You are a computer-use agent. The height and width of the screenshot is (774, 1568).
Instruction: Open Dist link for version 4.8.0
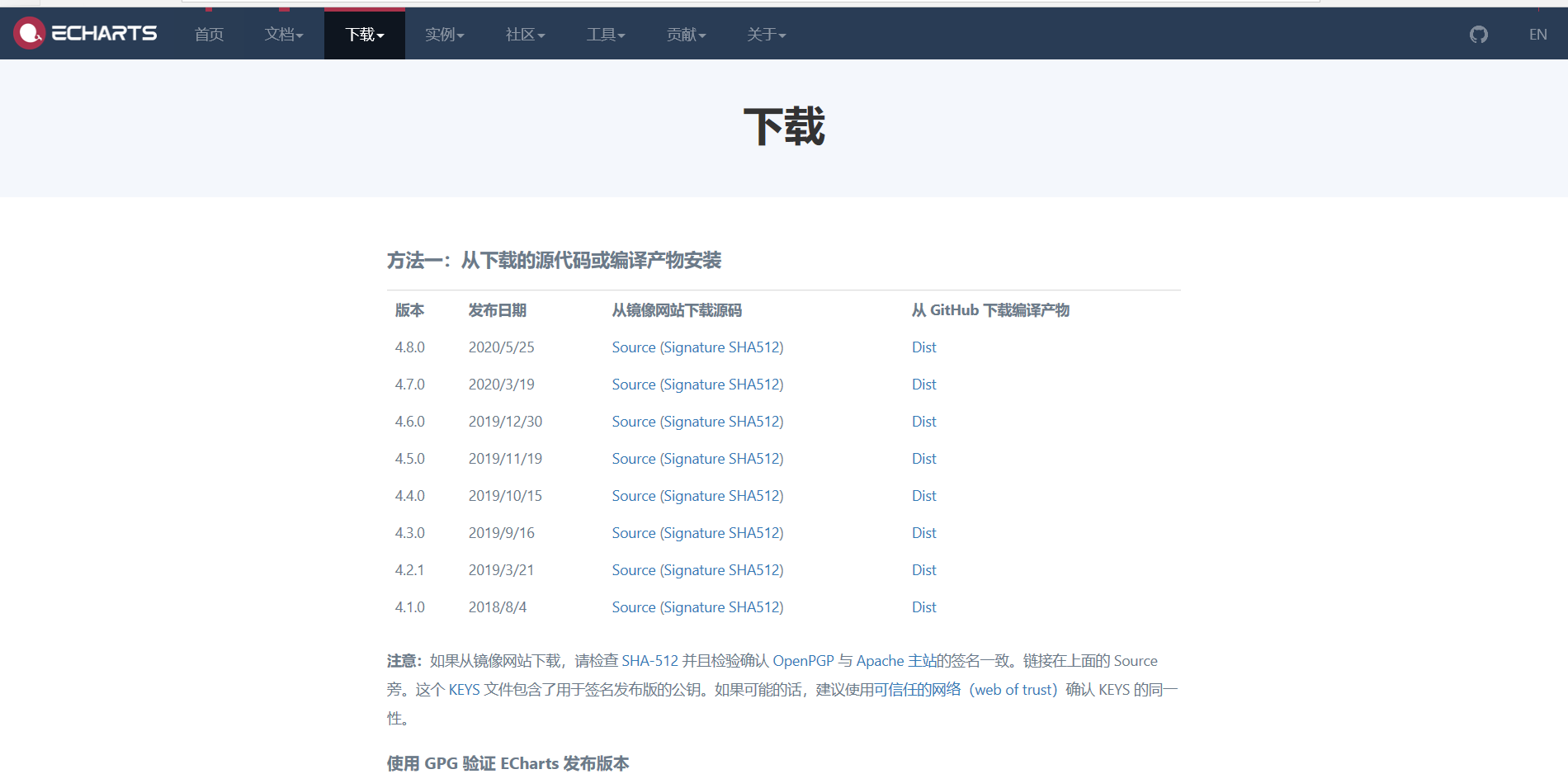(923, 347)
